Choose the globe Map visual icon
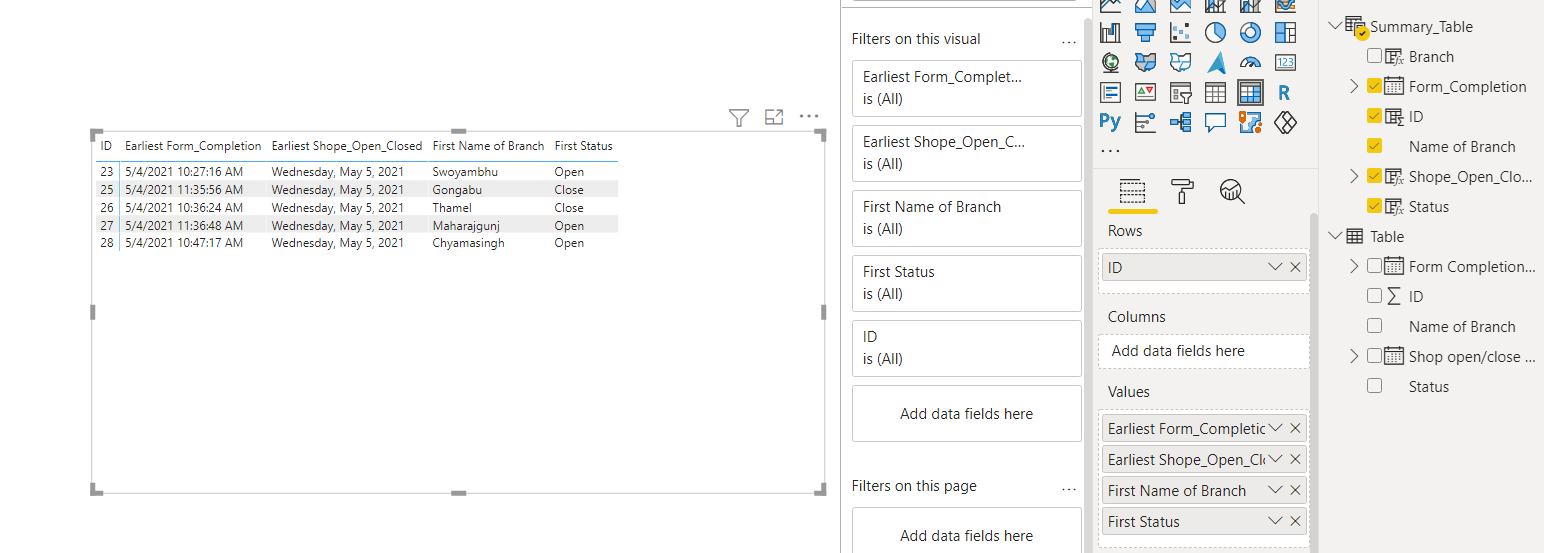This screenshot has height=553, width=1544. point(1110,62)
